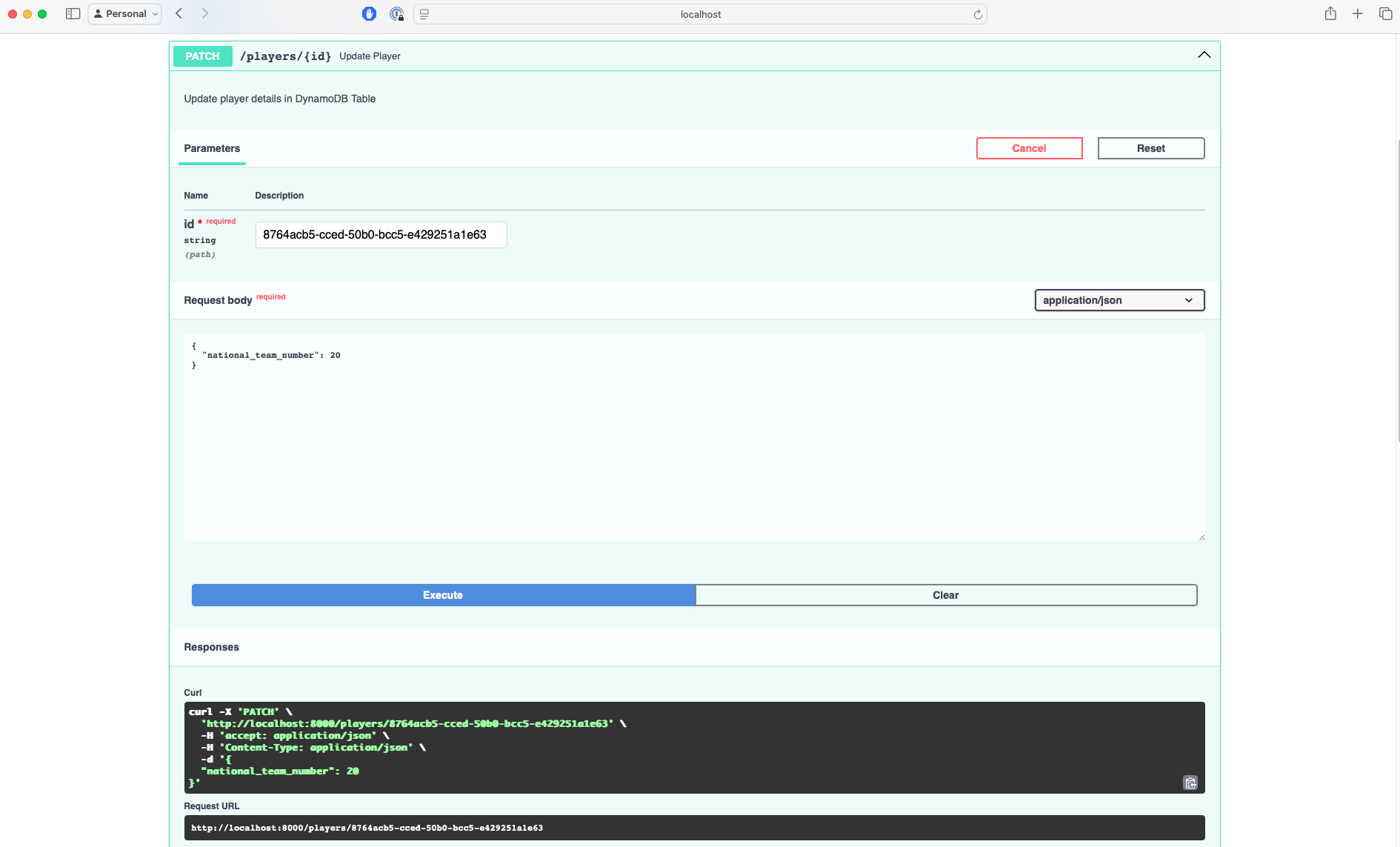Show the tab overview icon
The image size is (1400, 847).
pos(1385,13)
